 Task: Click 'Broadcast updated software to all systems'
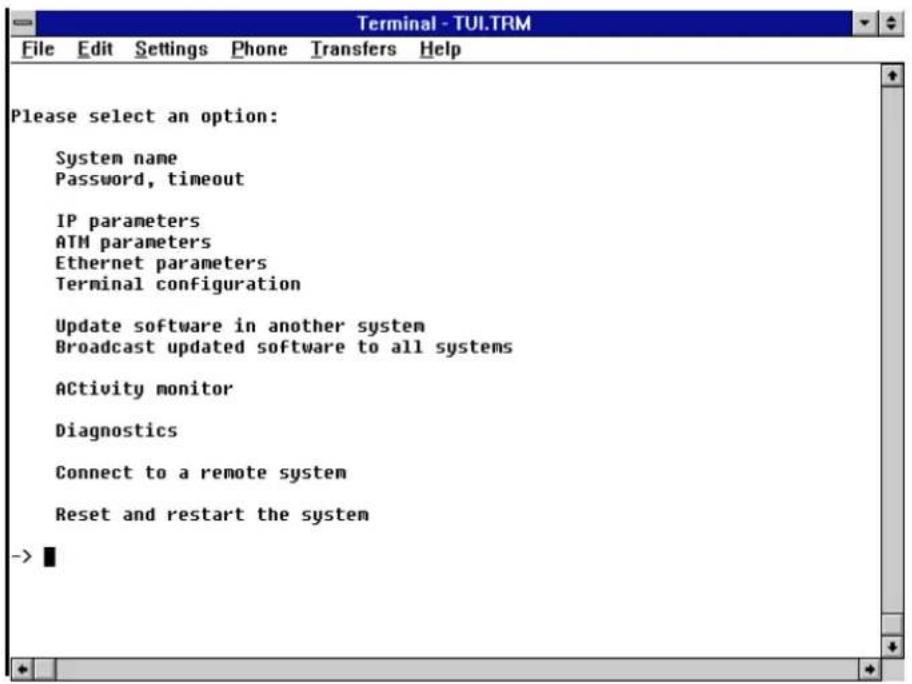pos(284,347)
